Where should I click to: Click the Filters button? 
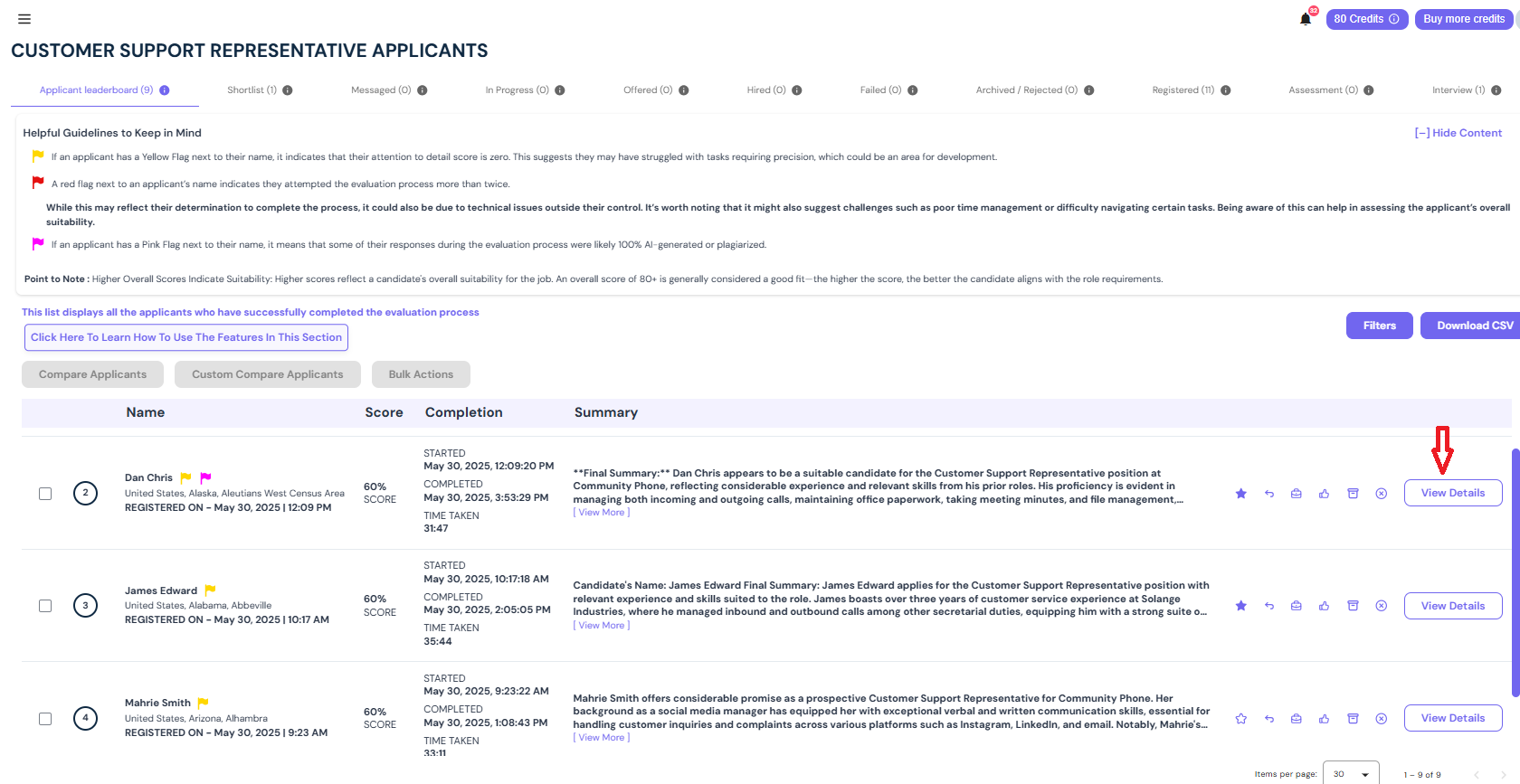tap(1380, 326)
